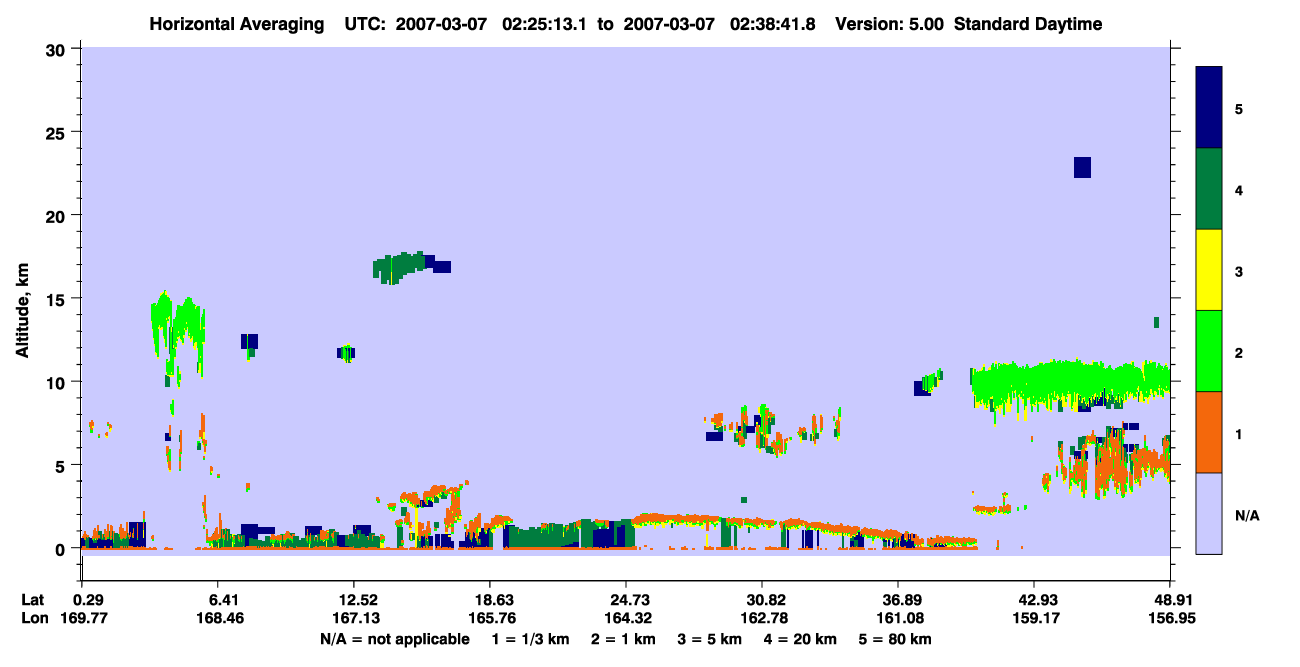Click the orange colorbar segment labeled 1
Image resolution: width=1300 pixels, height=667 pixels.
click(x=1209, y=432)
